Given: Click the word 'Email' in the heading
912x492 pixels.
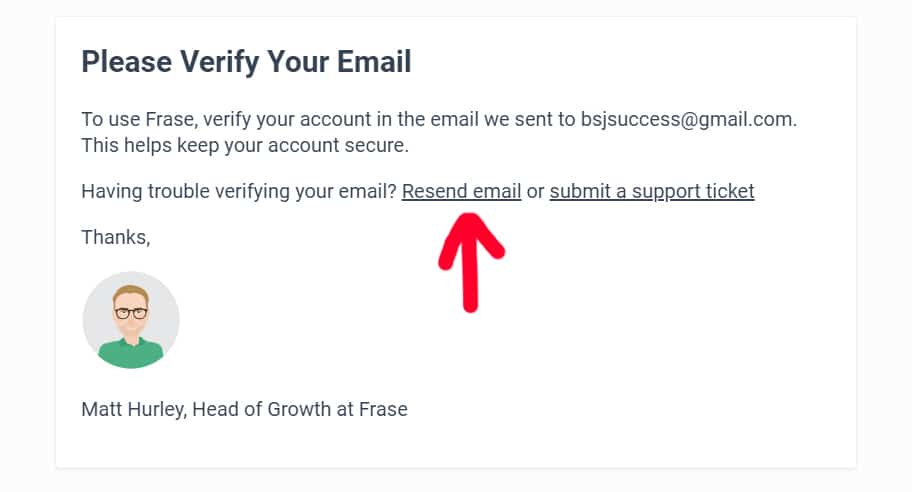Looking at the screenshot, I should 374,62.
